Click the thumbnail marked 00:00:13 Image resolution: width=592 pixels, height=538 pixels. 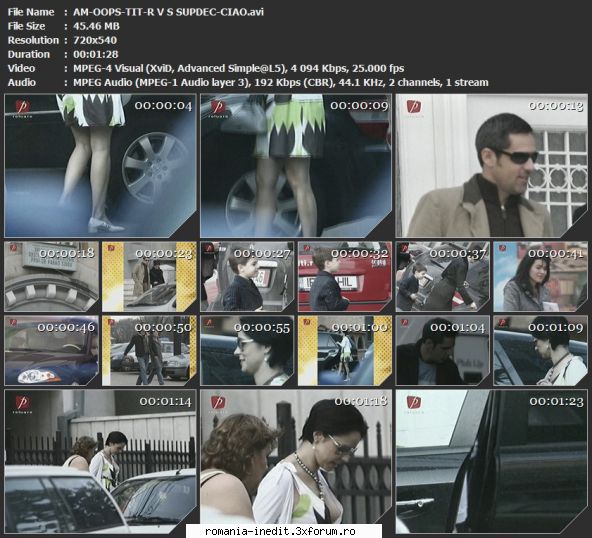coord(492,165)
